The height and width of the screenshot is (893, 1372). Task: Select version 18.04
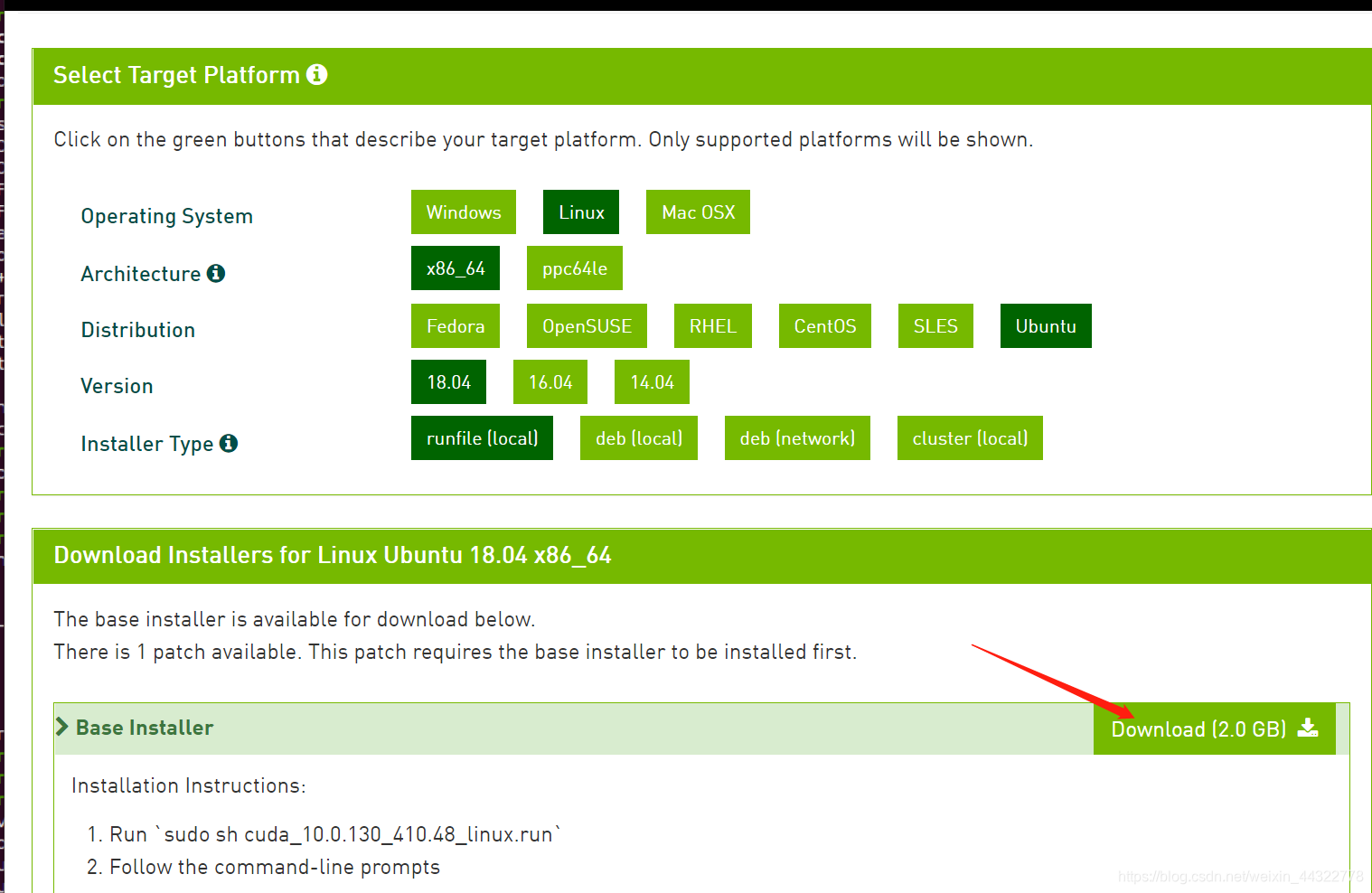coord(449,382)
